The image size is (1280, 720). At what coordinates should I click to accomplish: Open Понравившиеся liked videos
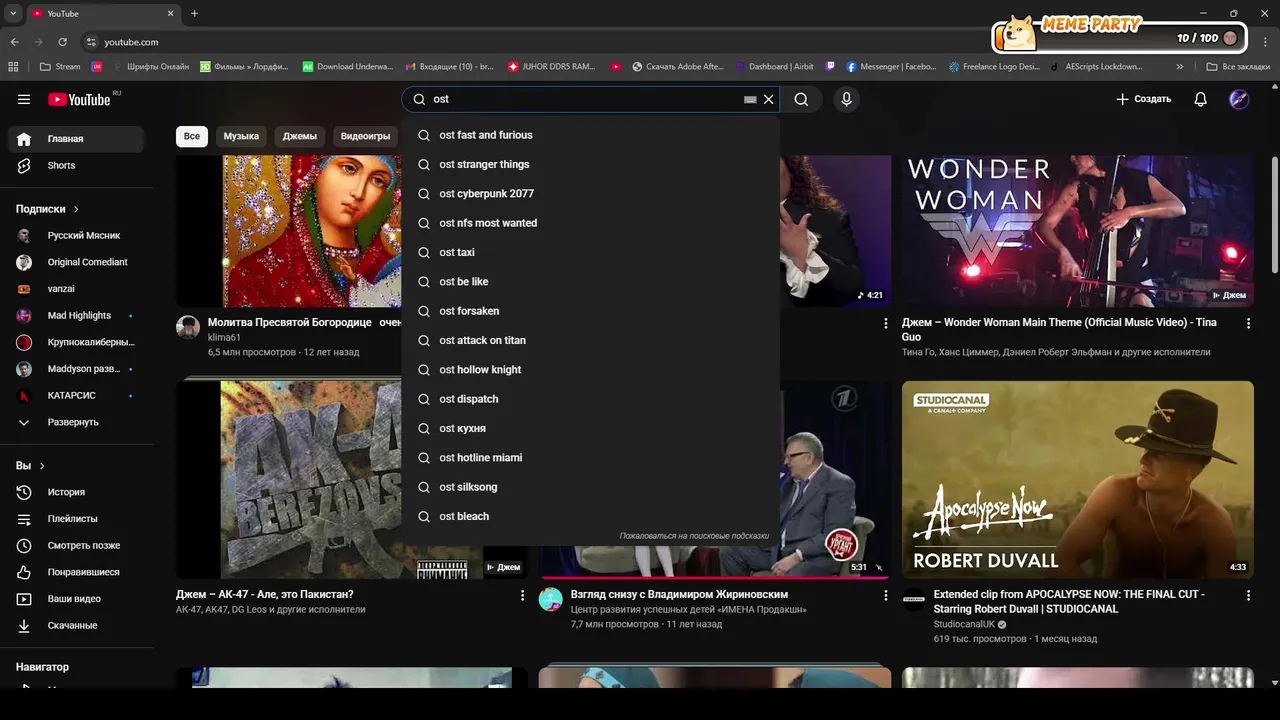(76, 572)
